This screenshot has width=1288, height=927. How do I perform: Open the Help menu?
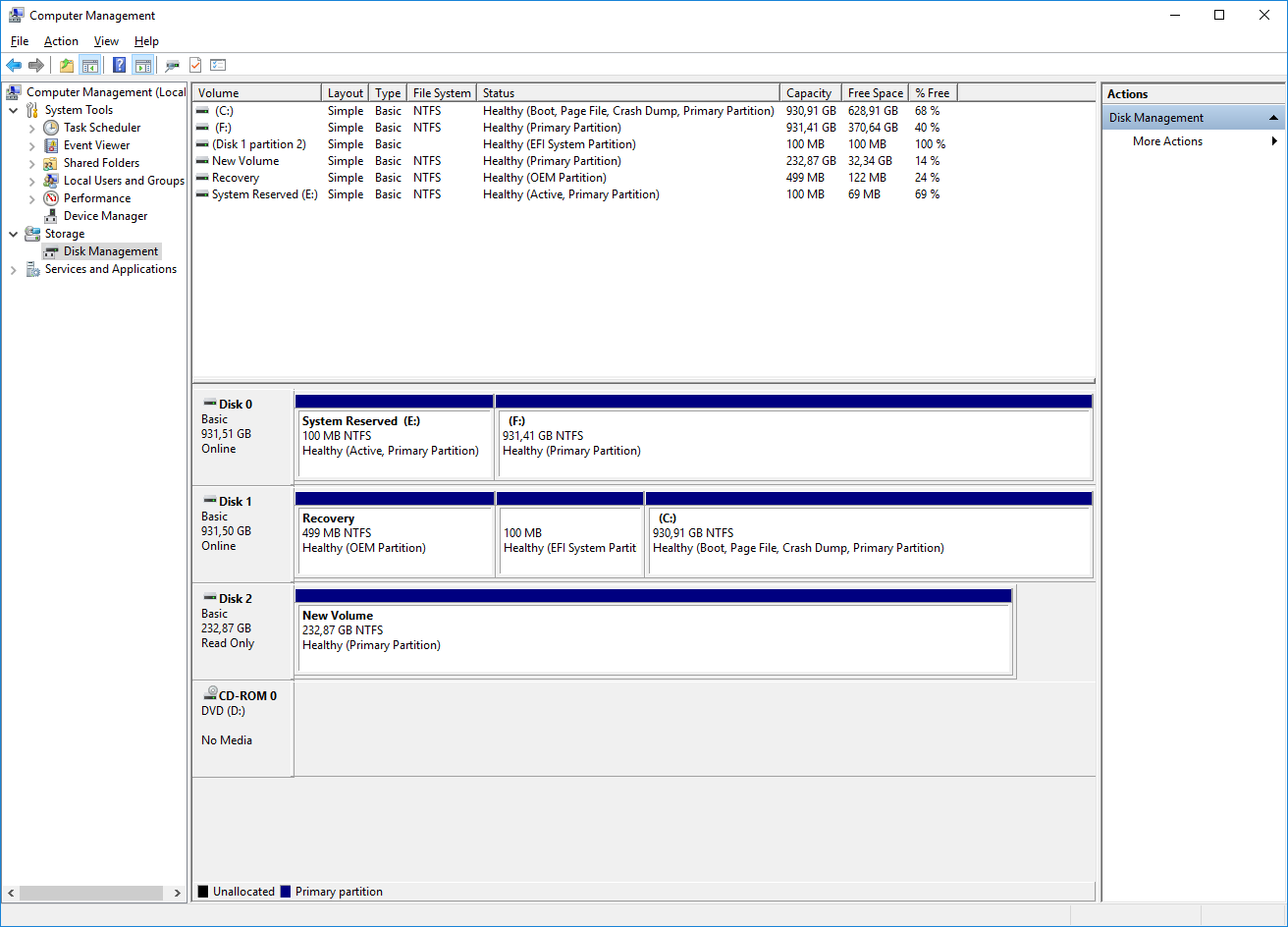coord(146,41)
